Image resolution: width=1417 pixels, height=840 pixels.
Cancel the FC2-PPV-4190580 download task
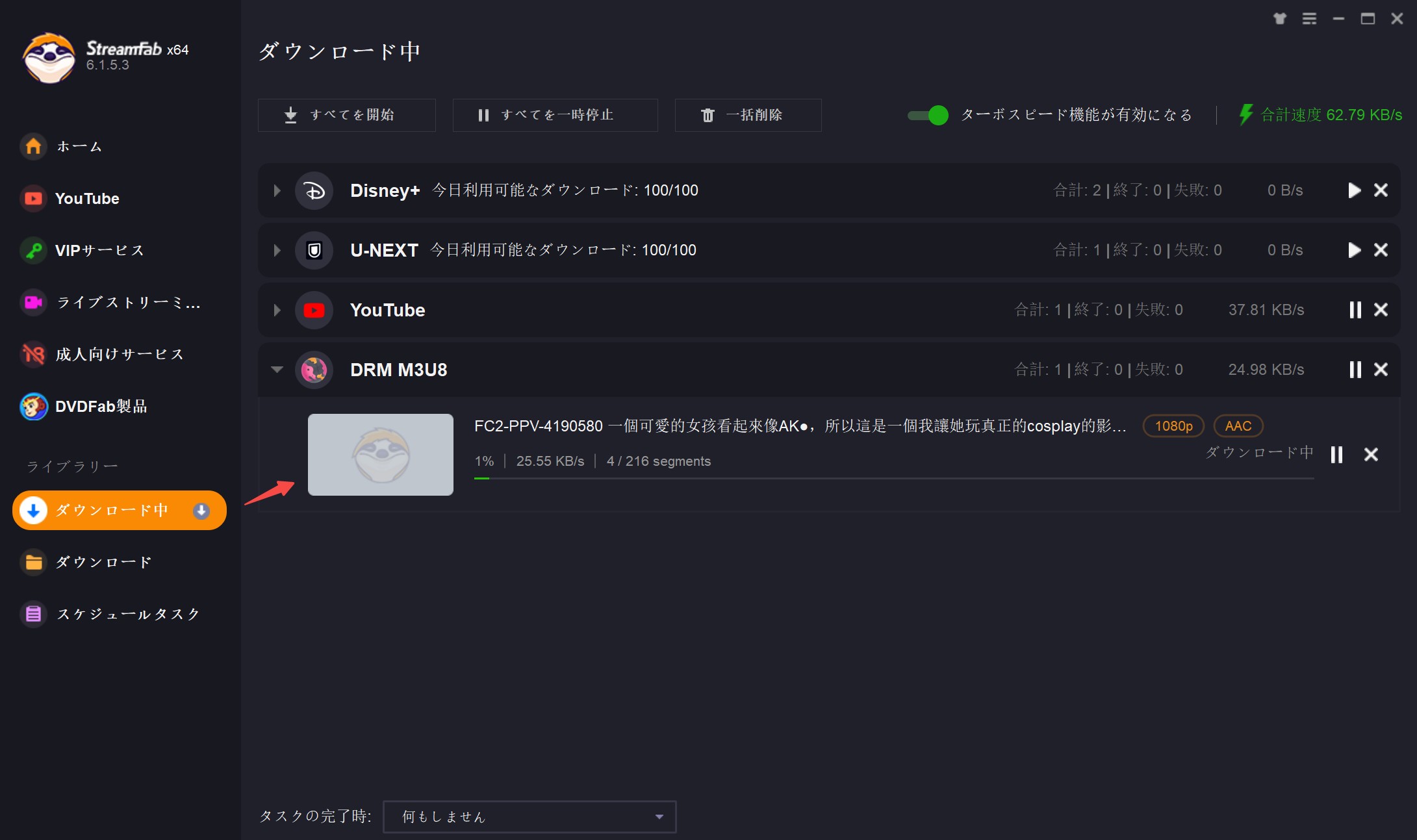point(1371,455)
